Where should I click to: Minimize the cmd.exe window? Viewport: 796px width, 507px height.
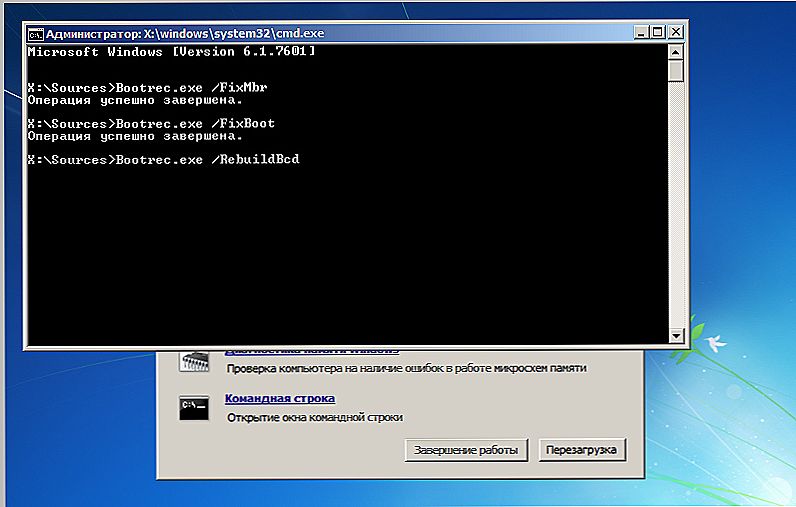641,32
